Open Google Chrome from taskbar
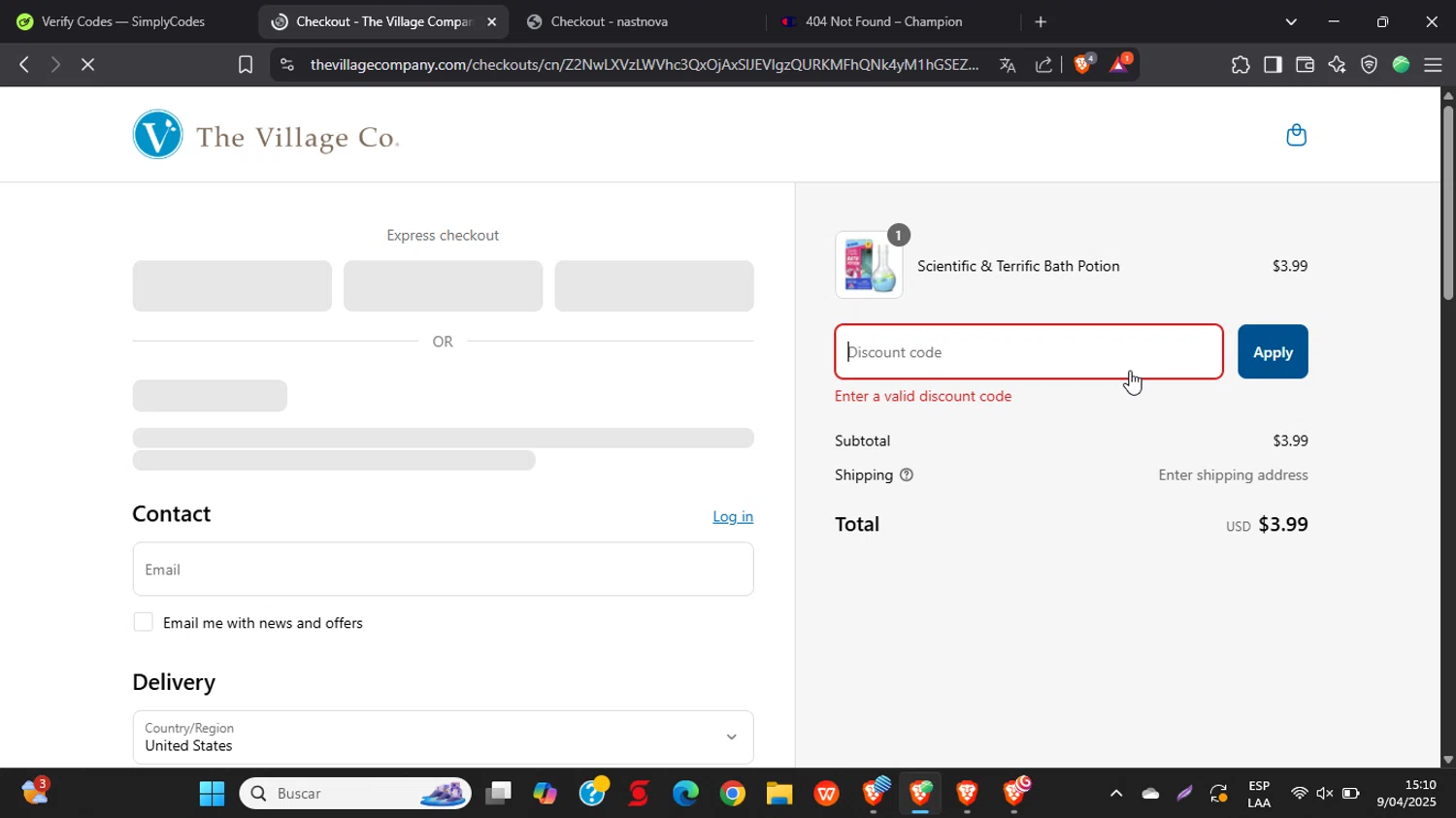This screenshot has width=1456, height=818. click(733, 794)
